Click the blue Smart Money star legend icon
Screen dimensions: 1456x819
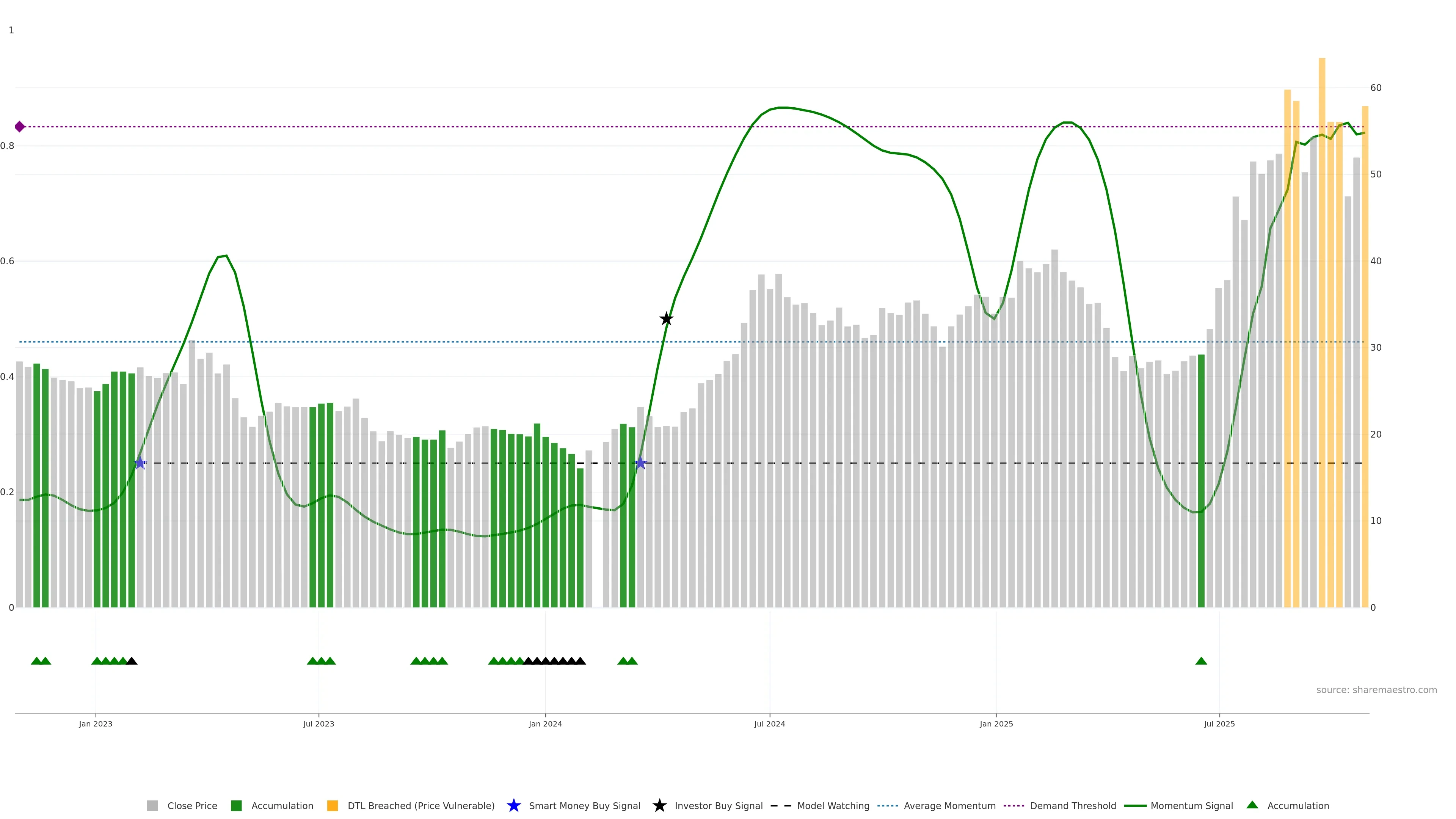[x=513, y=805]
